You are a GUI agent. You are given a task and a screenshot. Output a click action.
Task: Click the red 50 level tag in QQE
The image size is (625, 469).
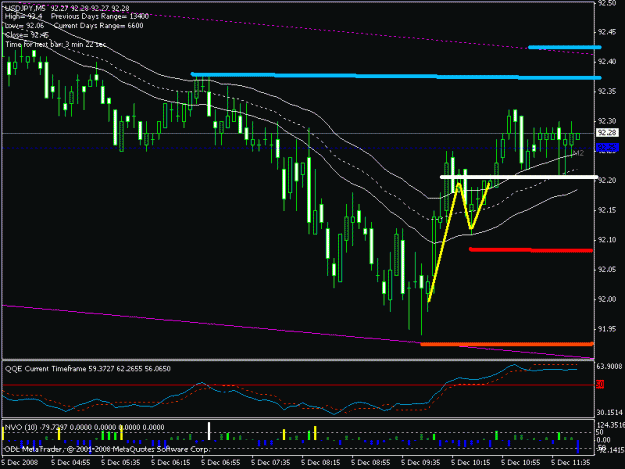click(600, 385)
